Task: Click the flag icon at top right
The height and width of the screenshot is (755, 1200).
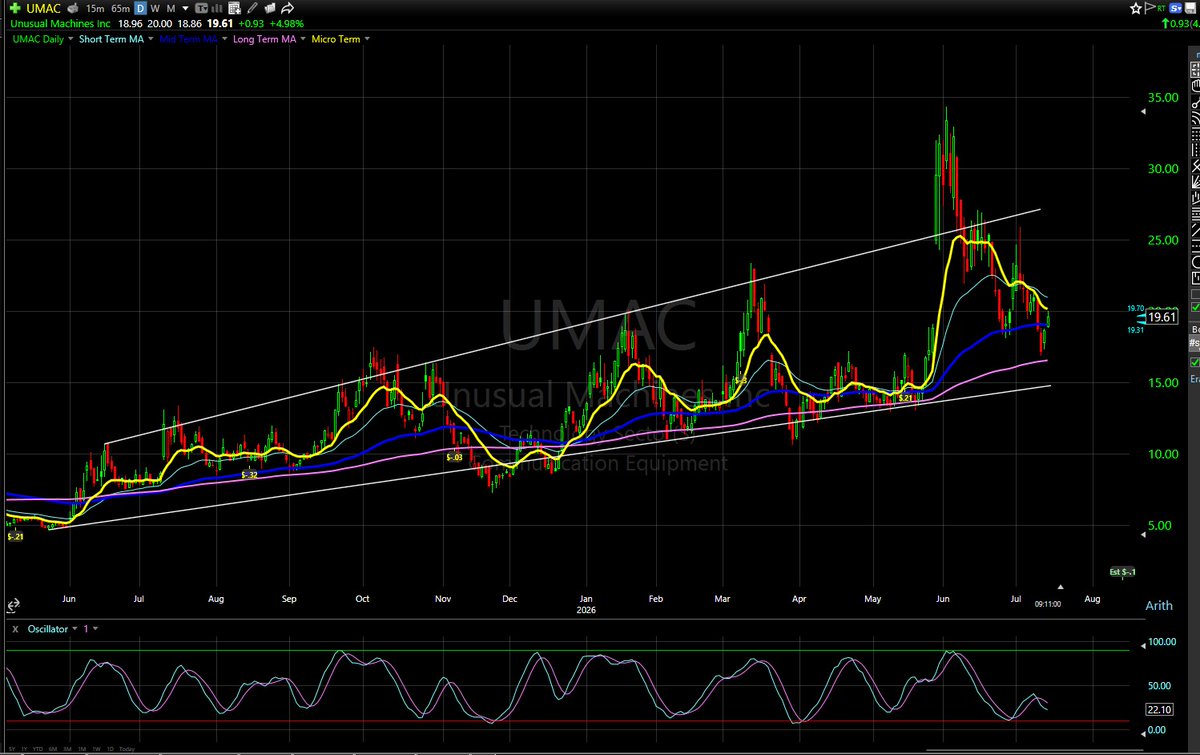Action: click(x=1150, y=8)
